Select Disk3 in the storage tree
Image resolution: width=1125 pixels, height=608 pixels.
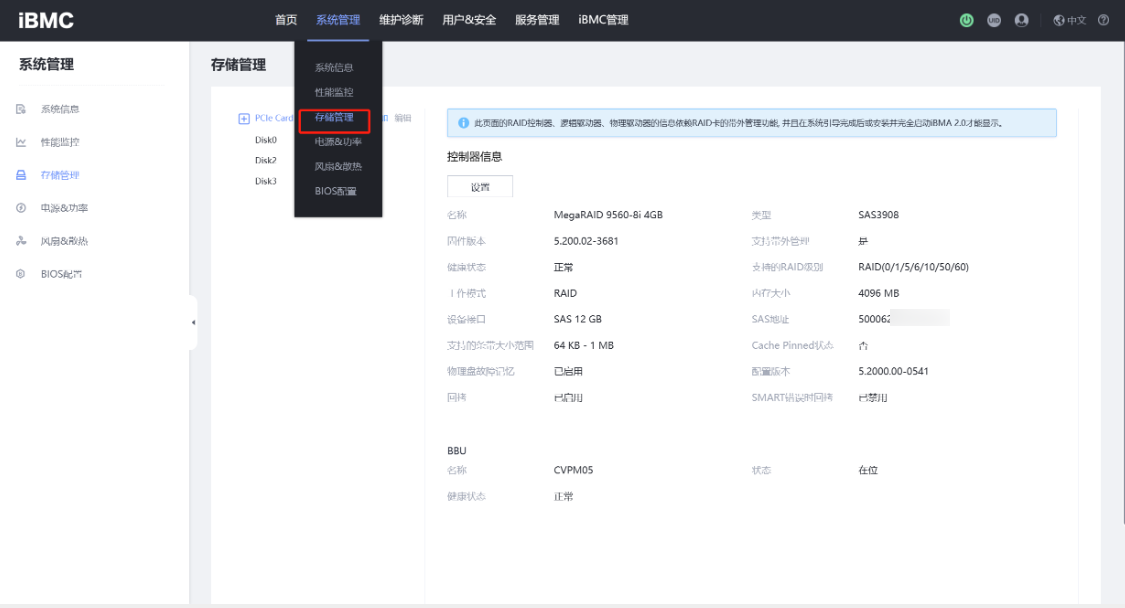[x=265, y=182]
